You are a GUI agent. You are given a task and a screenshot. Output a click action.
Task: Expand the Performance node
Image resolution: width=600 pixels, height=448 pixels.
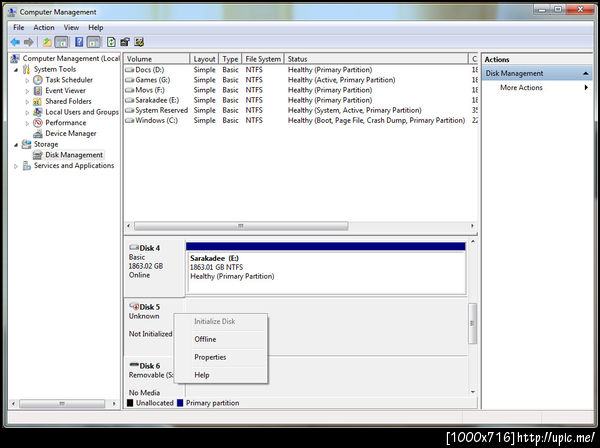(x=27, y=123)
